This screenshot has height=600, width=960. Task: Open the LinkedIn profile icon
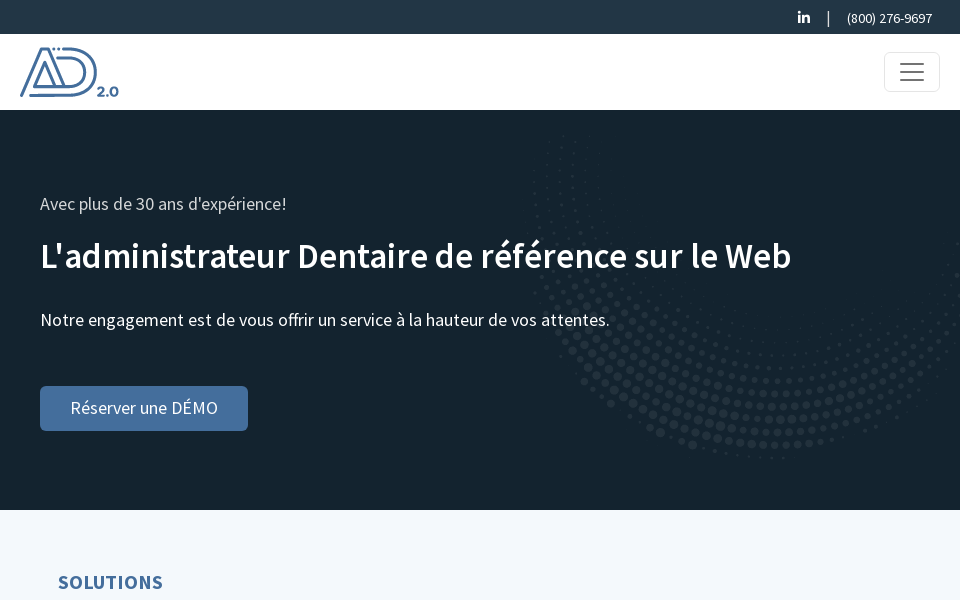click(x=803, y=17)
